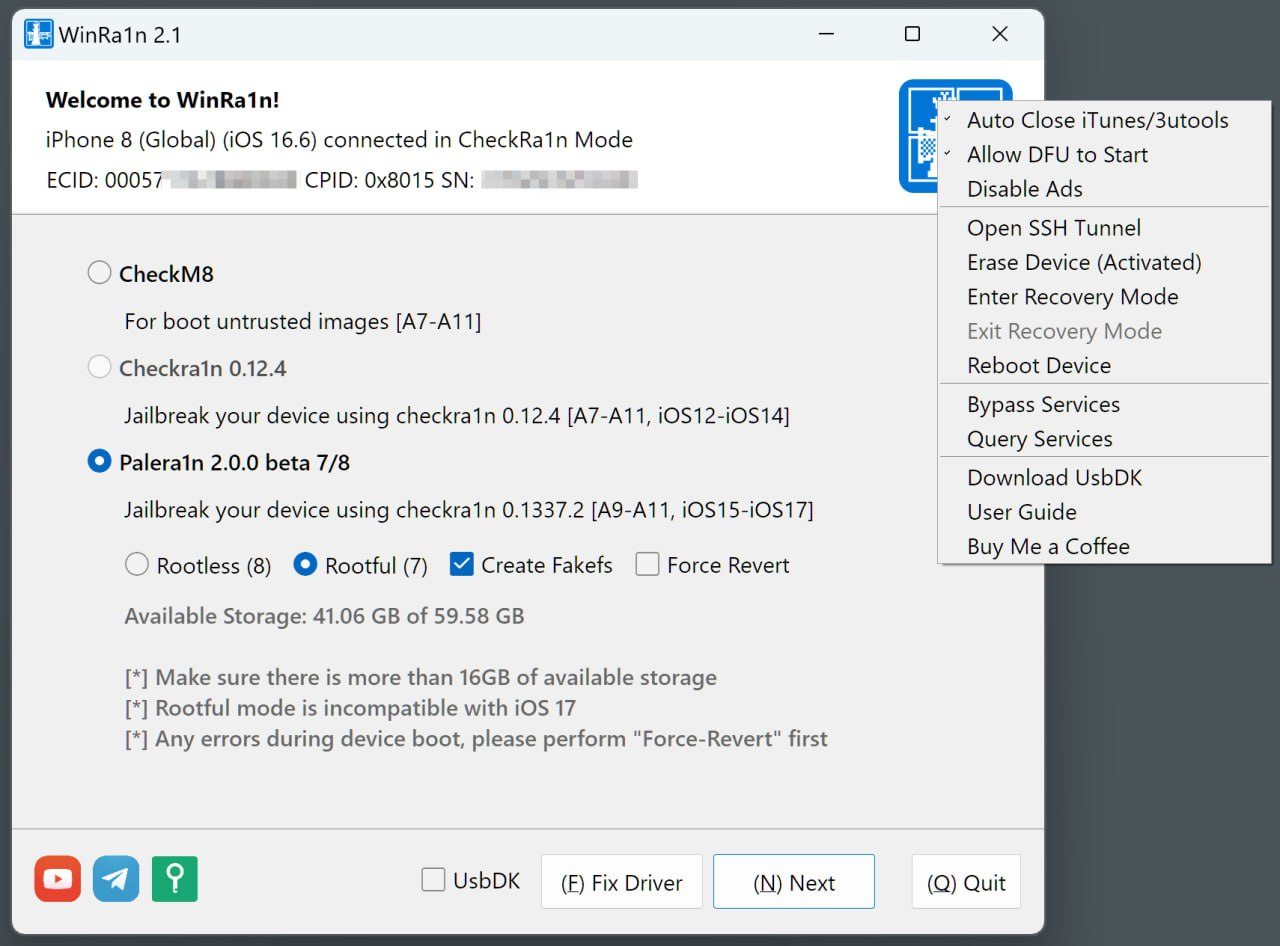Open the YouTube channel icon

coord(57,881)
